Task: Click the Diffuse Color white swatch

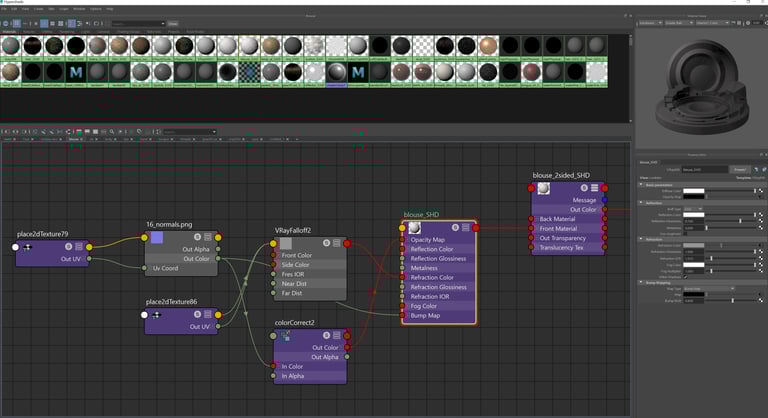Action: [694, 191]
